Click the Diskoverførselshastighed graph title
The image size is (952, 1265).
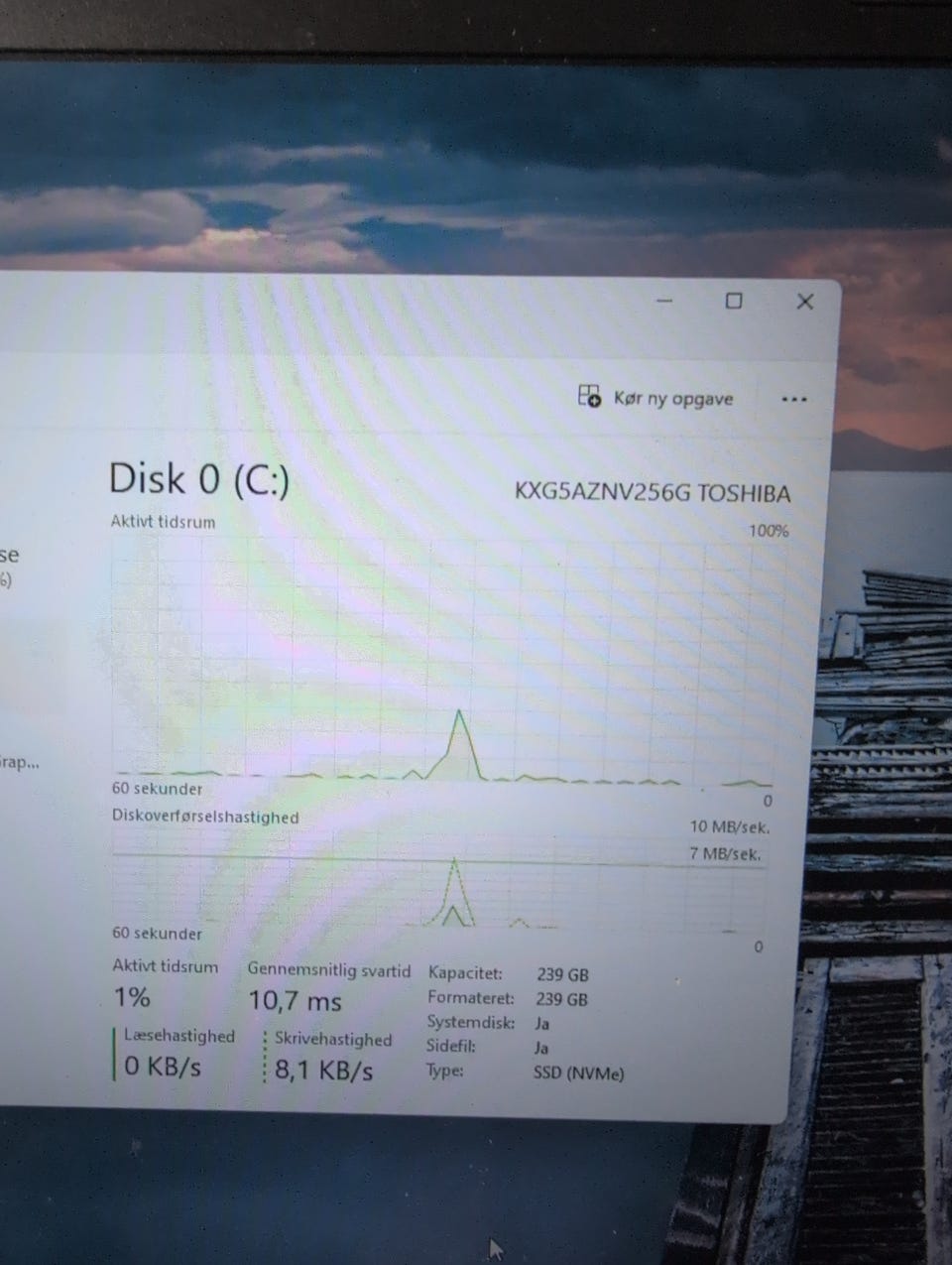205,817
